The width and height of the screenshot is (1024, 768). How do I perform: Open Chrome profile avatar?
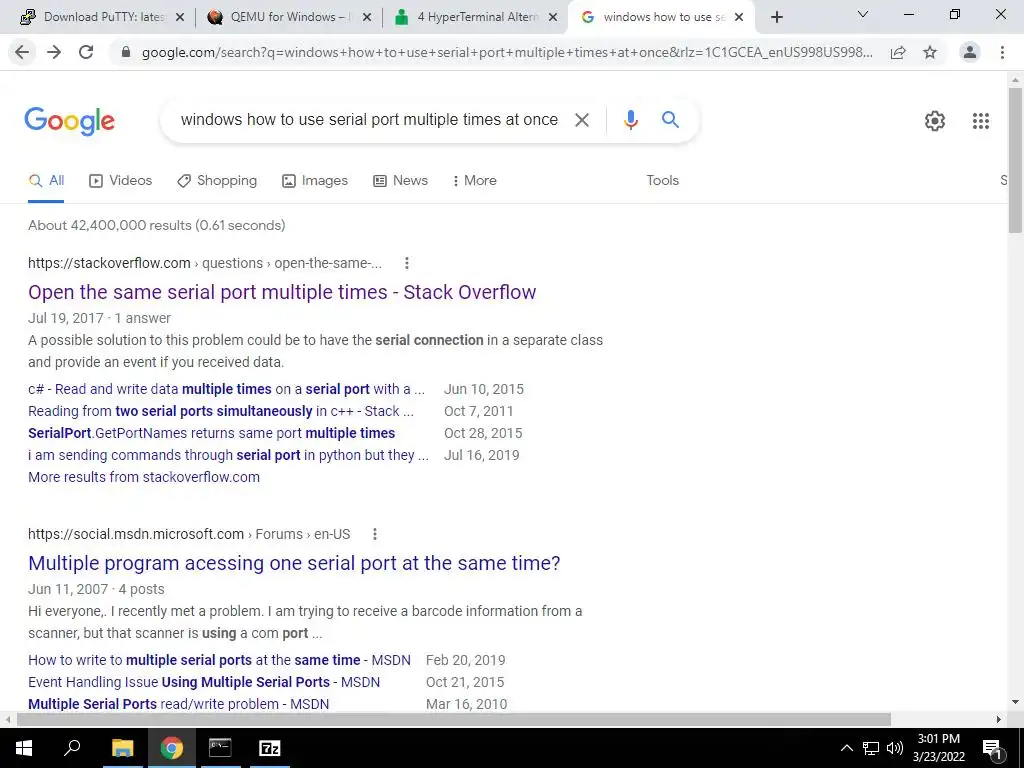click(x=970, y=52)
